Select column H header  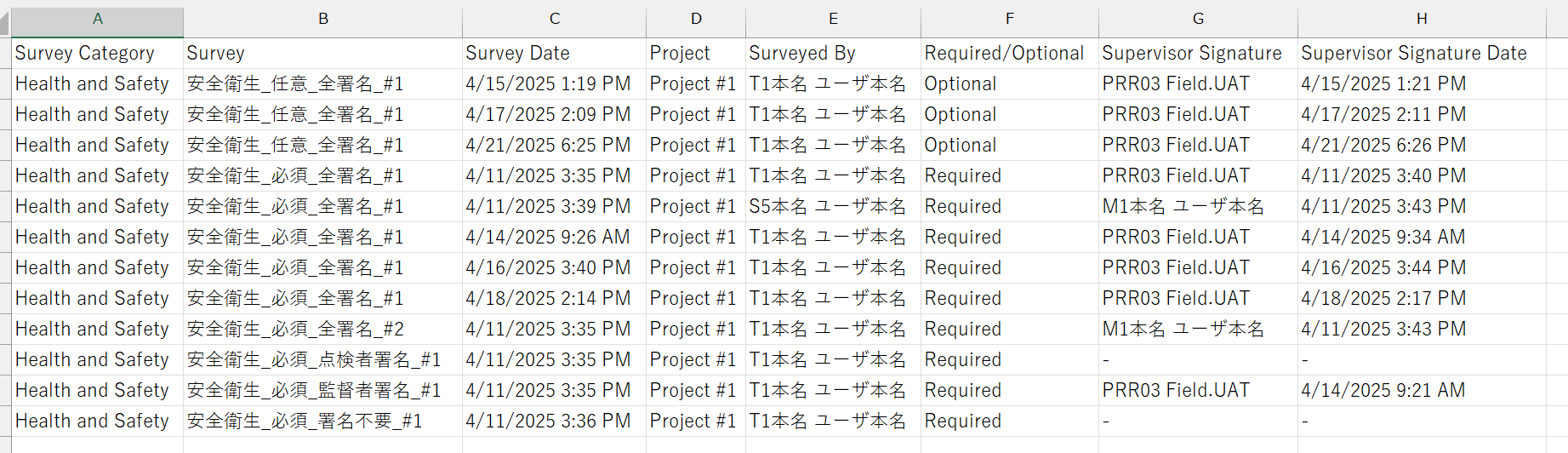pyautogui.click(x=1422, y=19)
